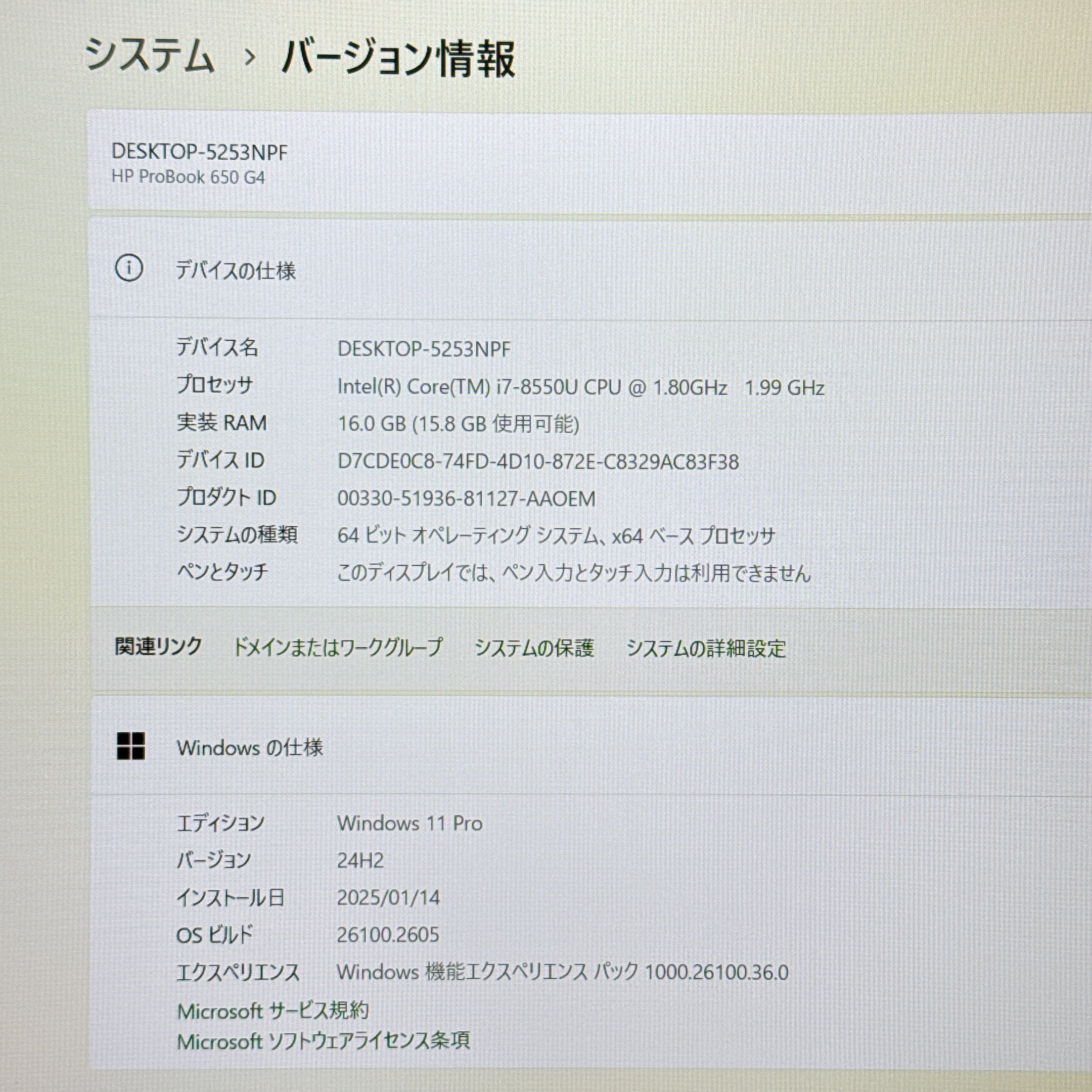Click the デバイス ID value text

pyautogui.click(x=537, y=462)
